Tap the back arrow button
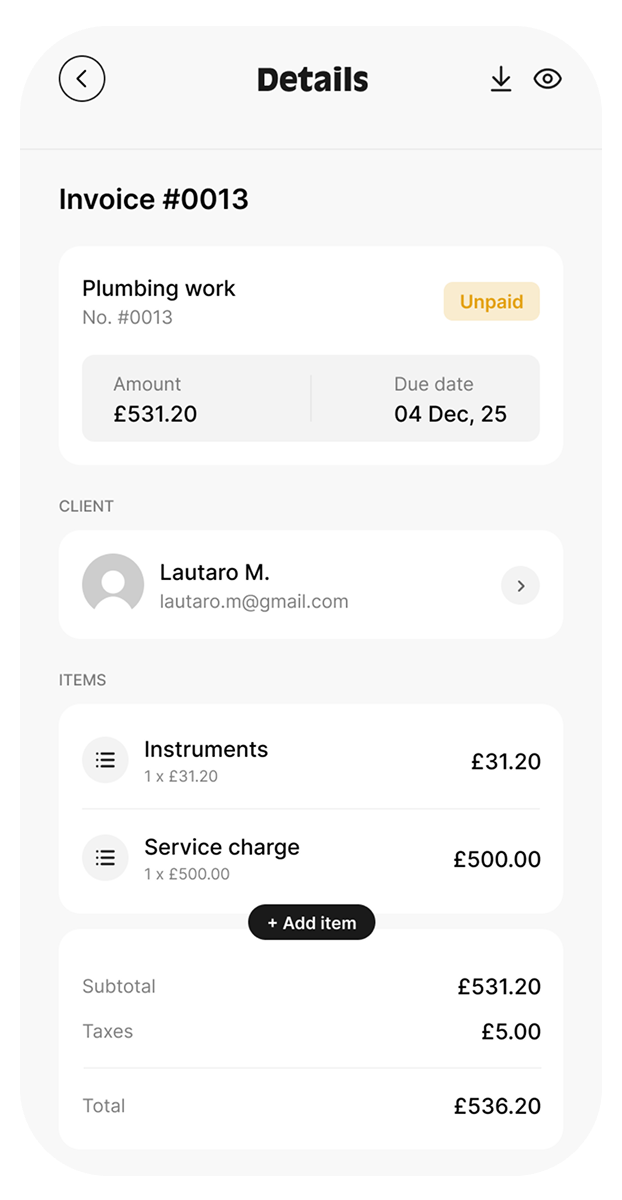The width and height of the screenshot is (622, 1200). pos(82,79)
